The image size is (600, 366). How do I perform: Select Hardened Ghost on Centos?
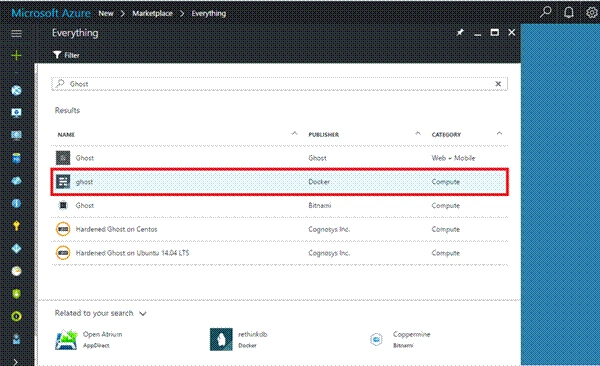(279, 229)
